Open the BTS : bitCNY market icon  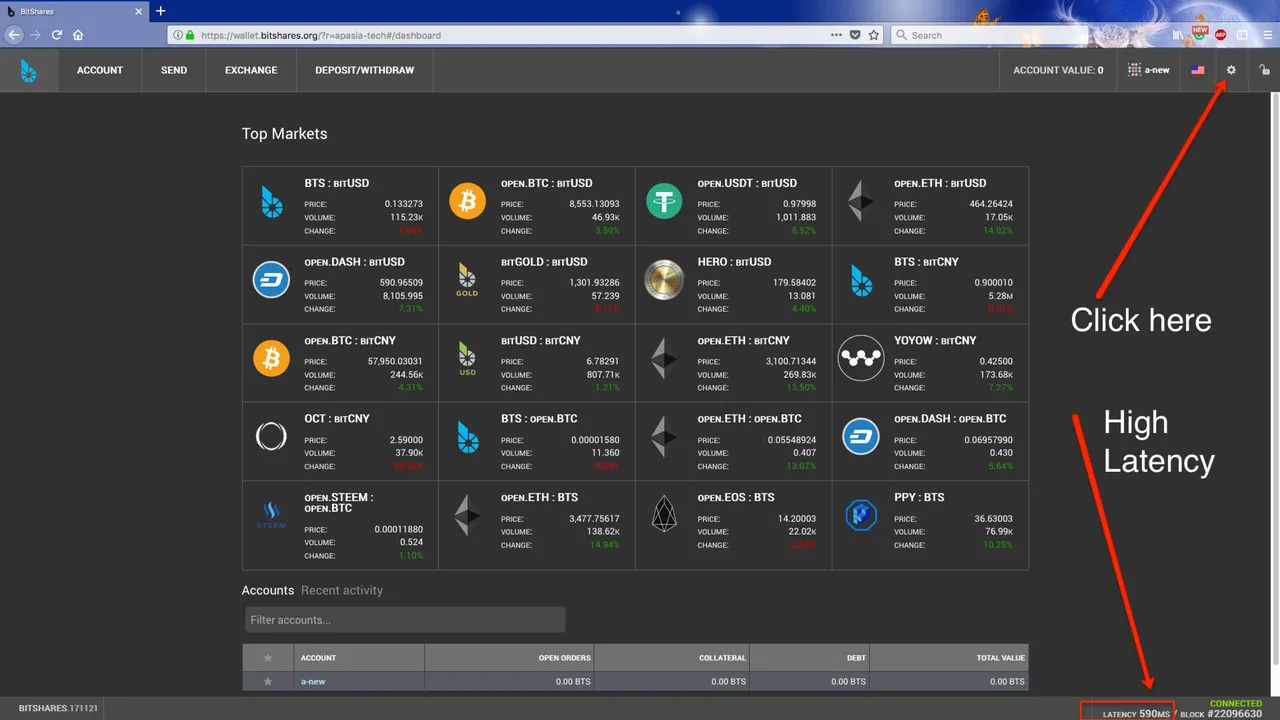pos(861,280)
